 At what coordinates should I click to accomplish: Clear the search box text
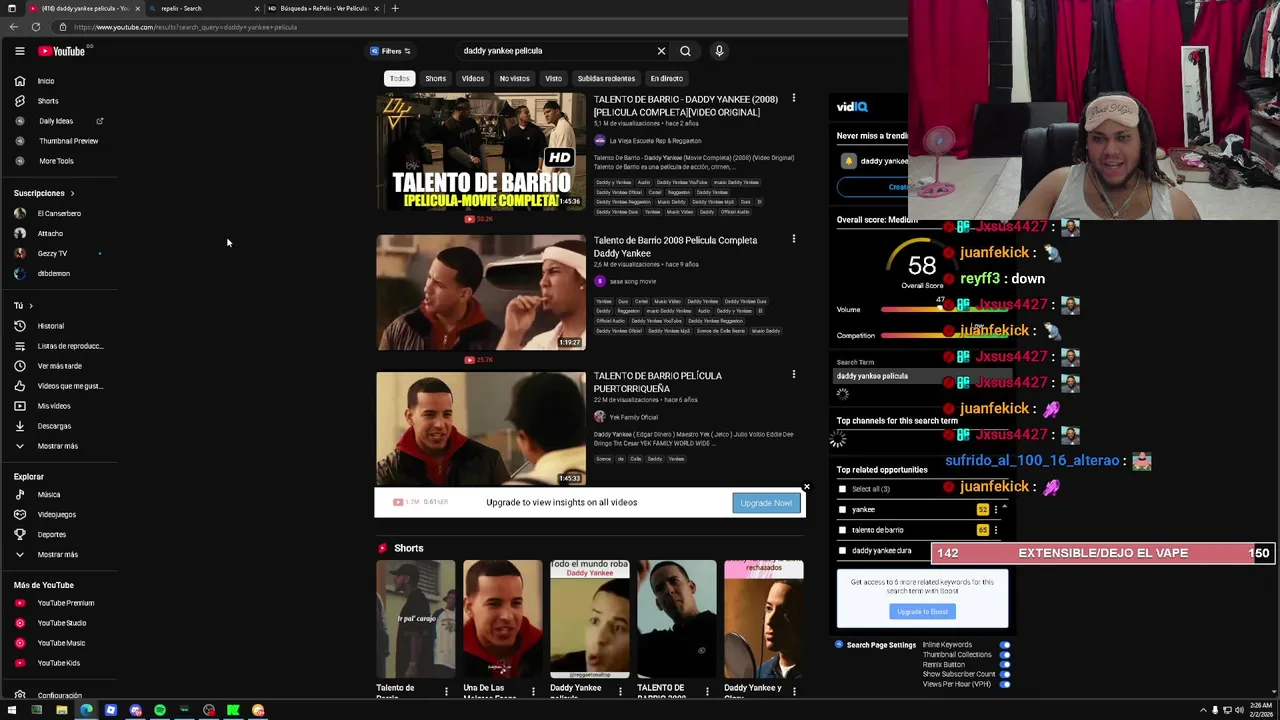661,51
